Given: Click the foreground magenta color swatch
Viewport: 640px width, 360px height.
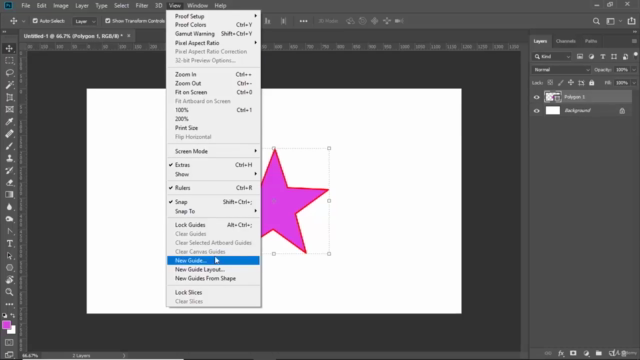Looking at the screenshot, I should point(6,325).
